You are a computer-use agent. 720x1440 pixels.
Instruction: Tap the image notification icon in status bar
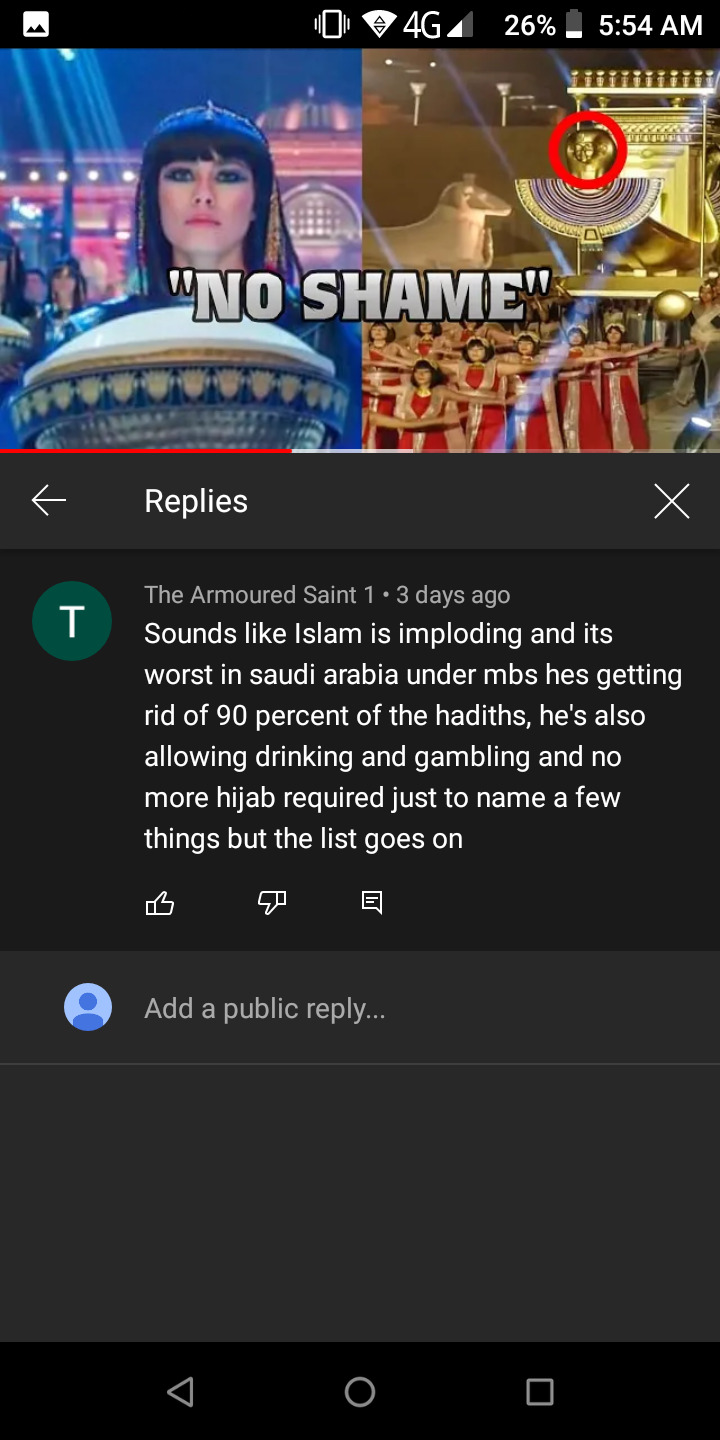(x=36, y=26)
